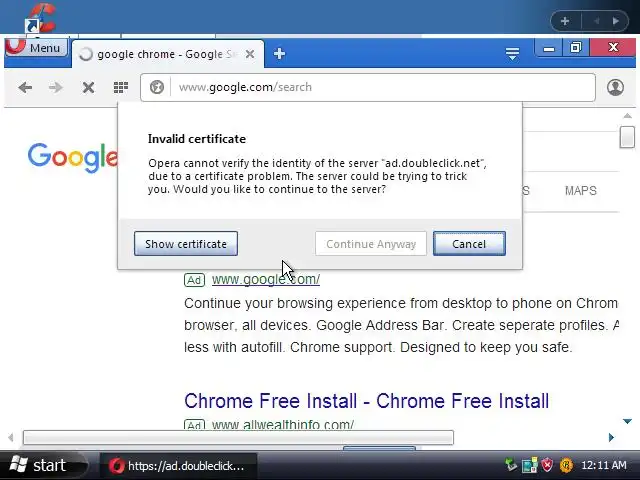Go forward with the forward arrow
The height and width of the screenshot is (480, 640).
pos(56,87)
